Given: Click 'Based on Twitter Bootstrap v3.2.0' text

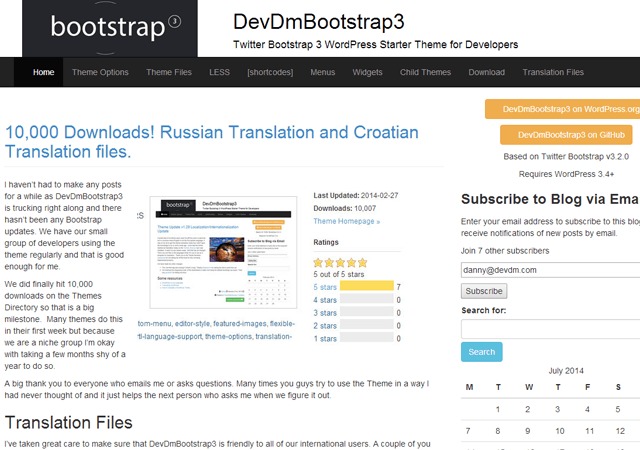Looking at the screenshot, I should [x=566, y=156].
